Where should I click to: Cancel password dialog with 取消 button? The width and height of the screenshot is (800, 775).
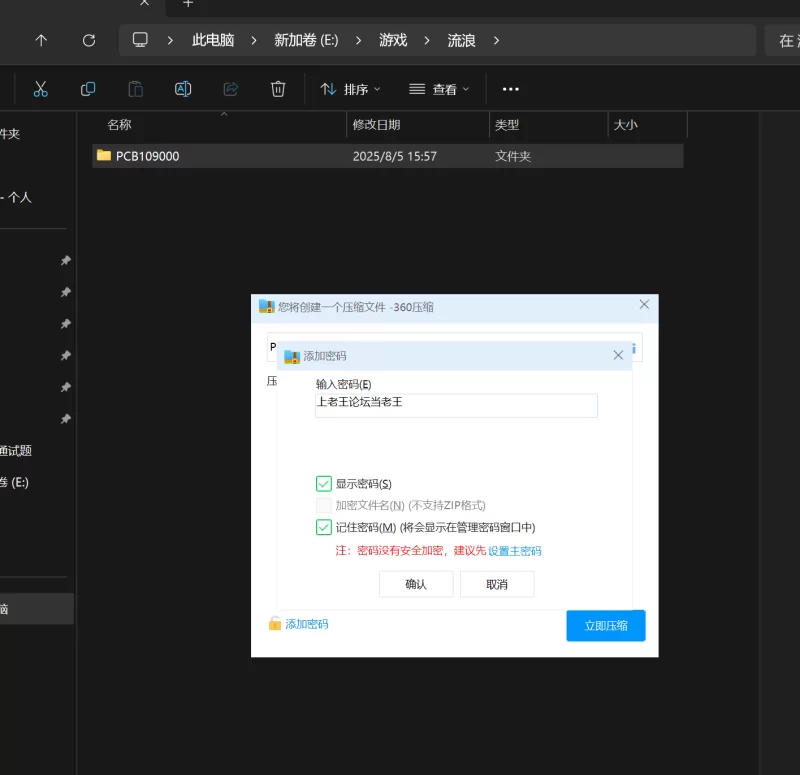click(x=497, y=584)
